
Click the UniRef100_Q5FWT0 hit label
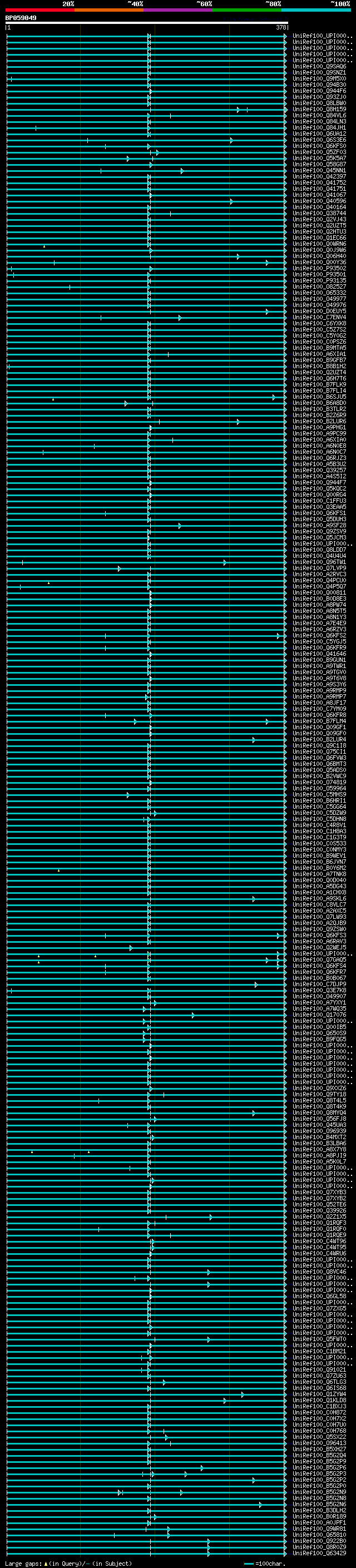[x=319, y=1338]
